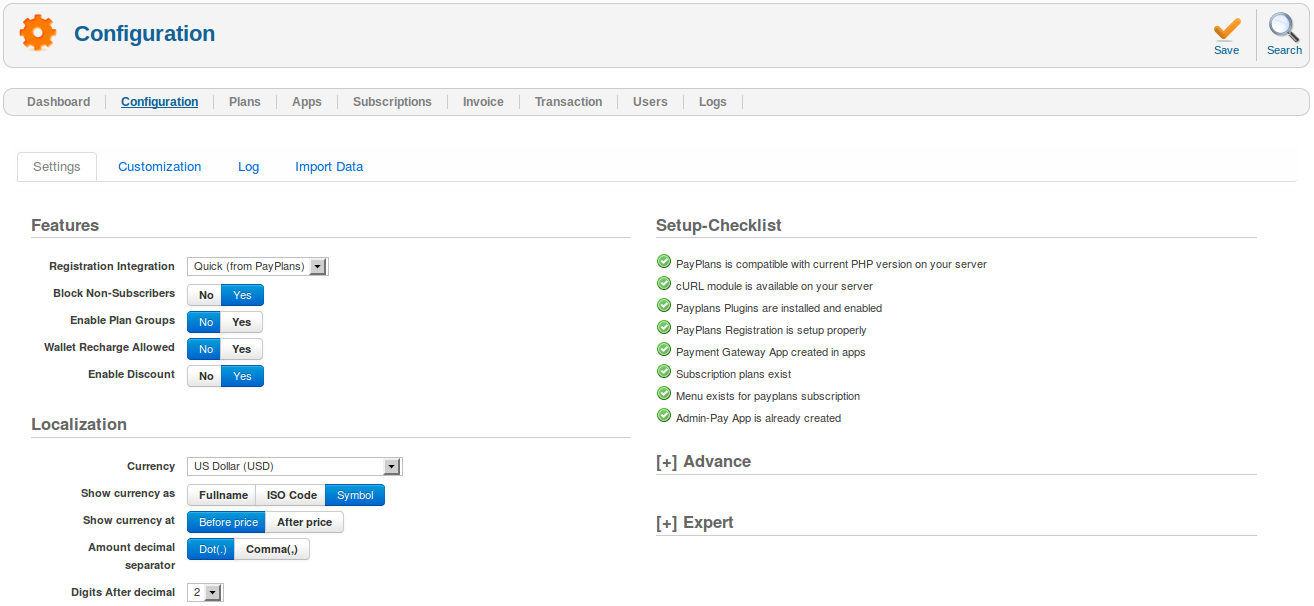Screen dimensions: 1314x606
Task: Show currency as Fullname
Action: [221, 494]
